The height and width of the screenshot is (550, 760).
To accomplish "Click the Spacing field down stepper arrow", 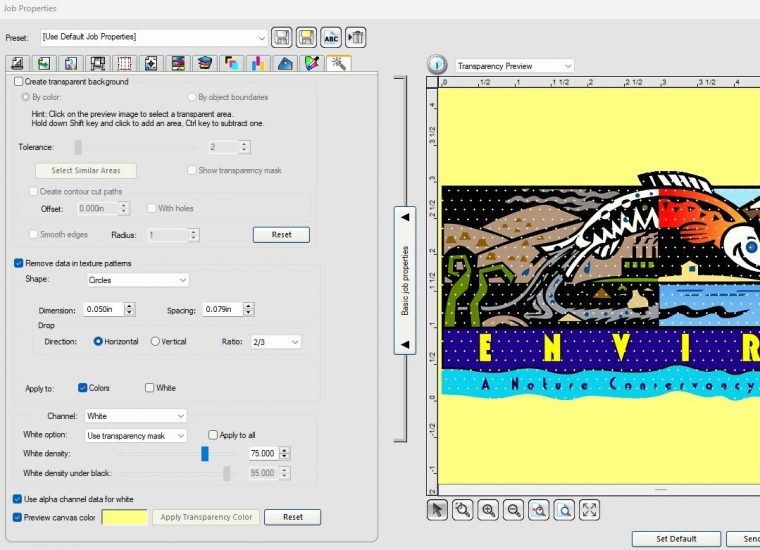I will pyautogui.click(x=249, y=313).
